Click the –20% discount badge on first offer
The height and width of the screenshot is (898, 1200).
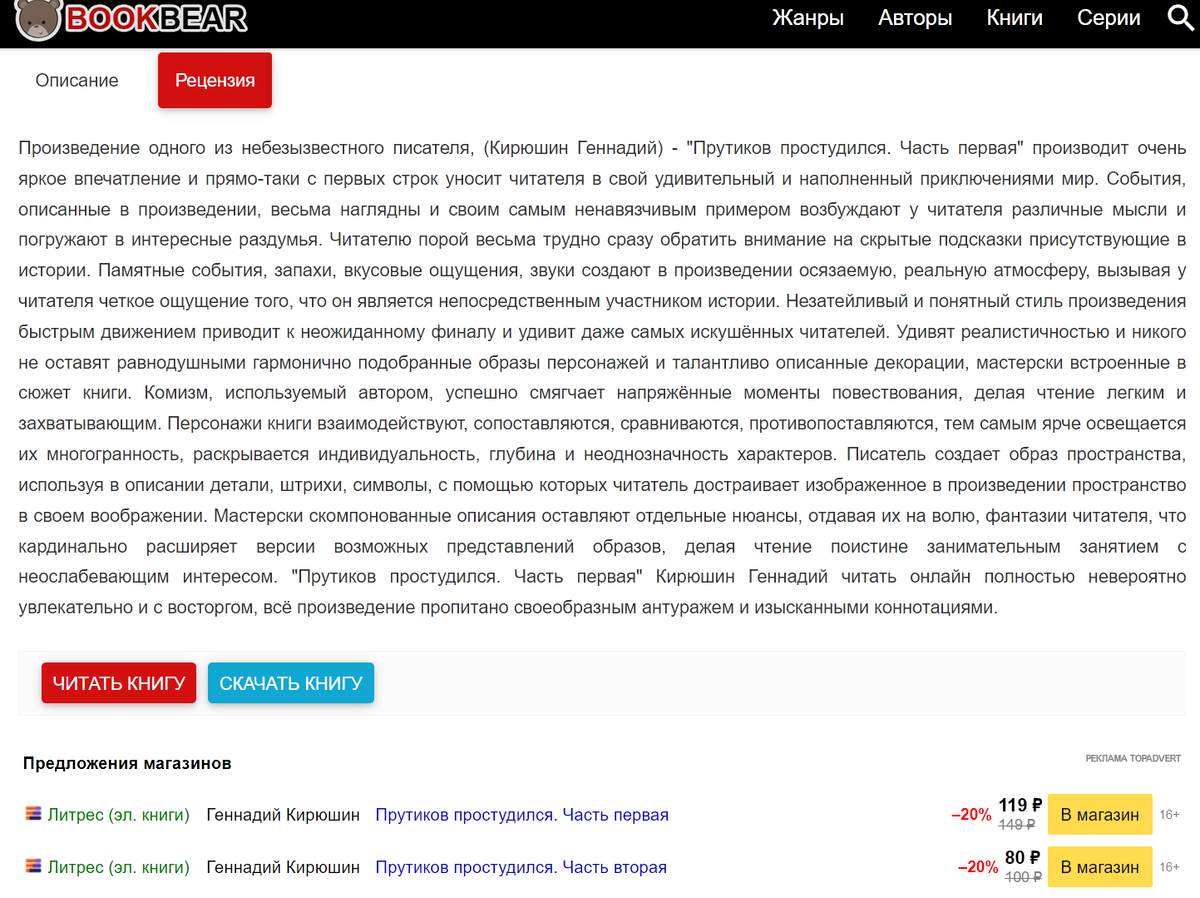click(969, 814)
